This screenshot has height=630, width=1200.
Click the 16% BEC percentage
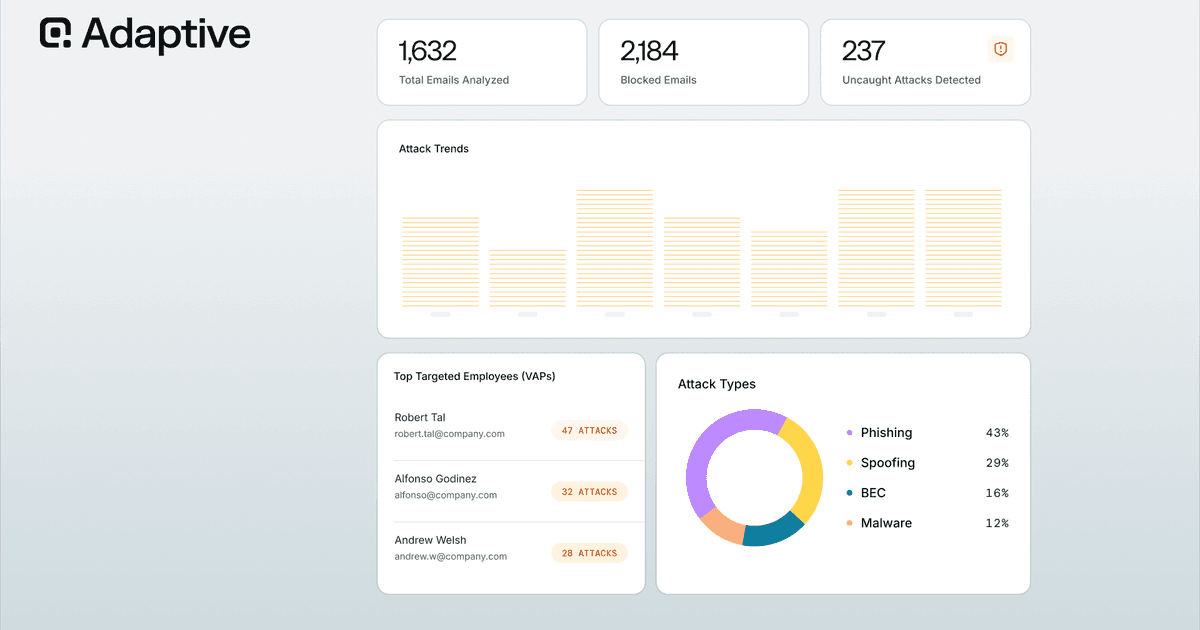(997, 493)
